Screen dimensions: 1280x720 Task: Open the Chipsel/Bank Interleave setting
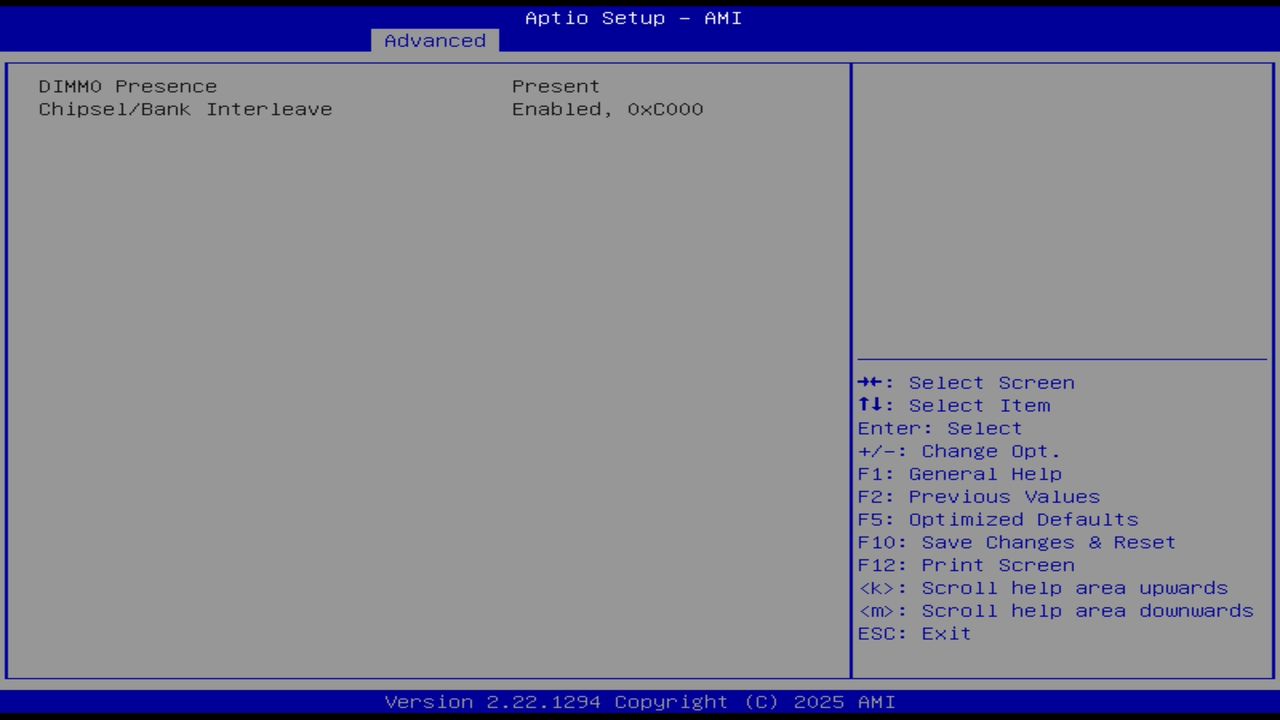pos(185,109)
